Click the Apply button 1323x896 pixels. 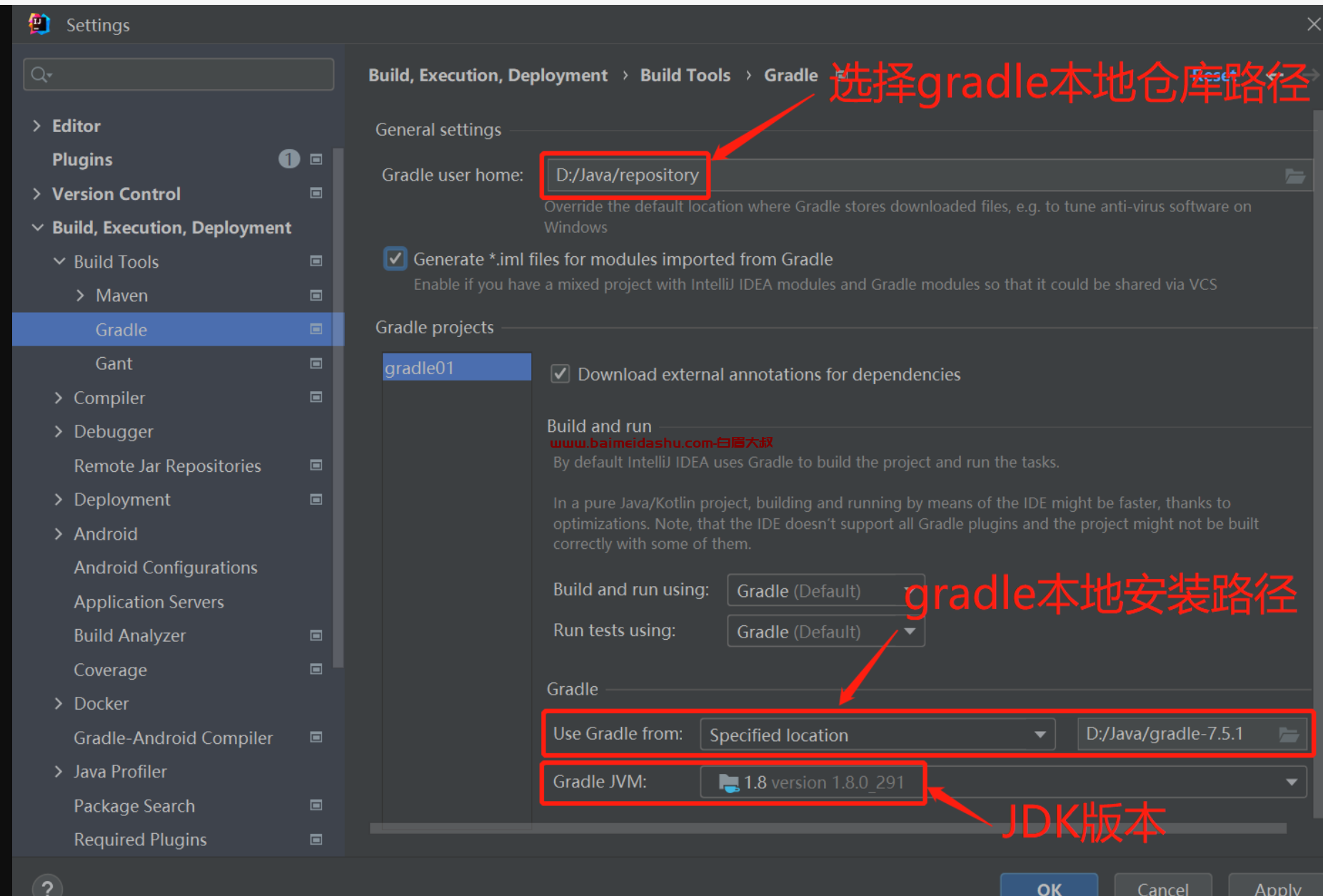[1277, 885]
